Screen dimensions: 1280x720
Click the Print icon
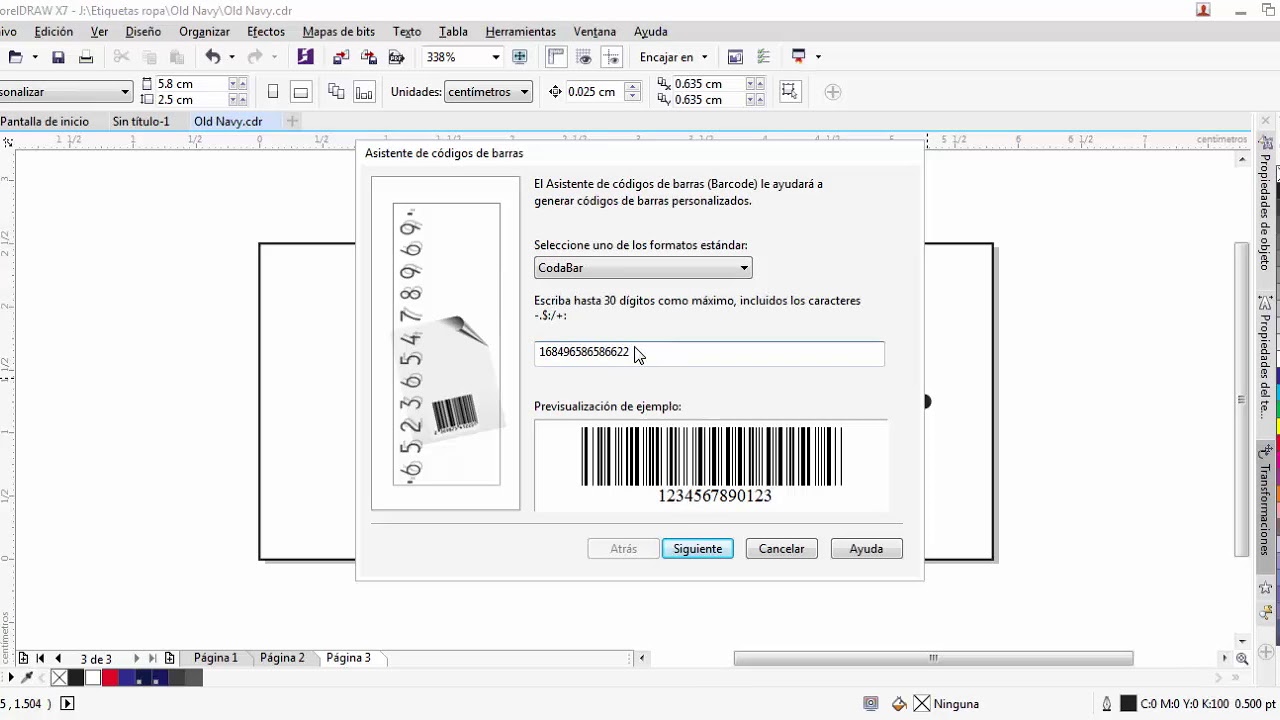pyautogui.click(x=86, y=57)
